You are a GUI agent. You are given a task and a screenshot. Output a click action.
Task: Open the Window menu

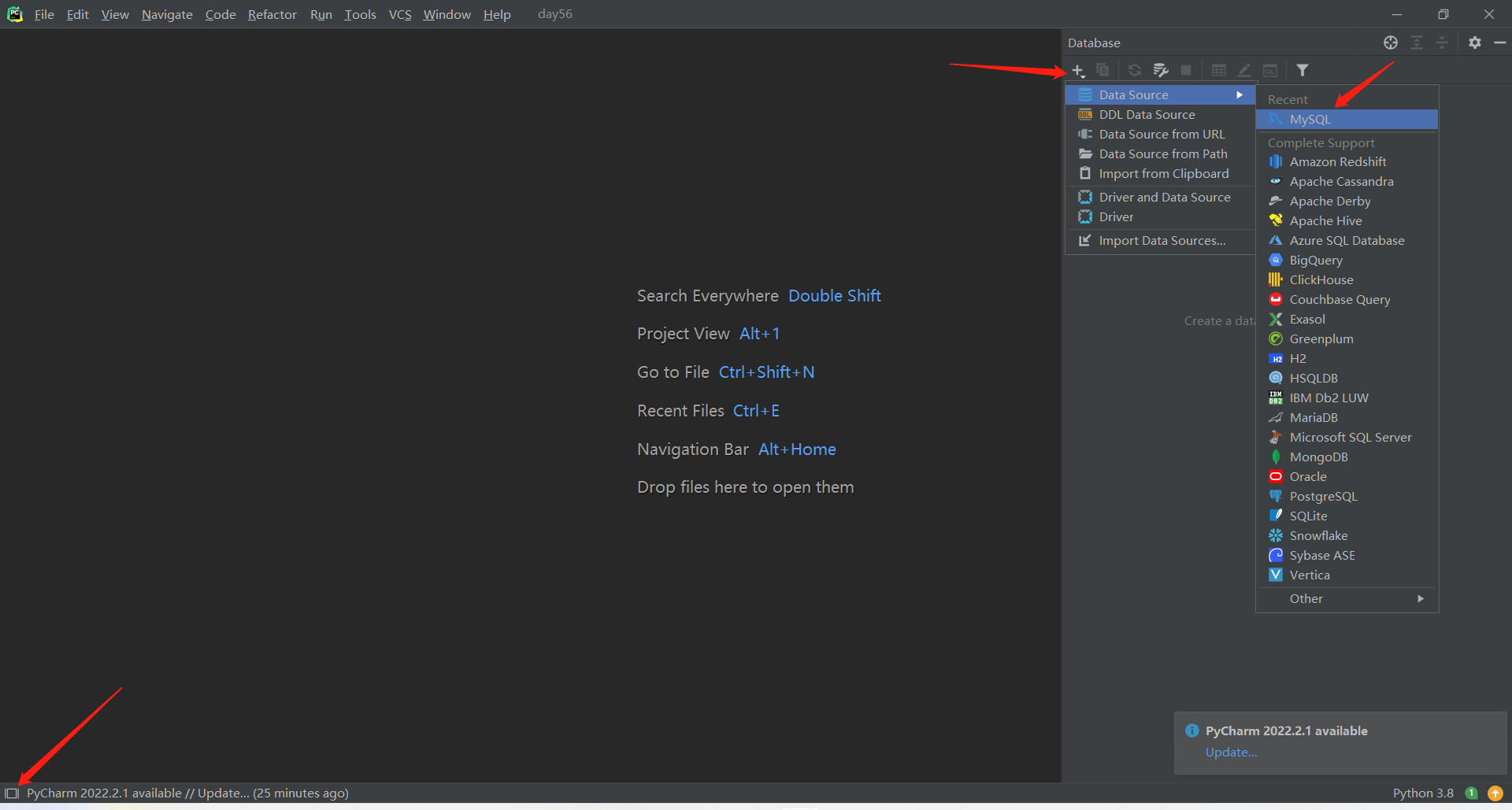pos(447,14)
